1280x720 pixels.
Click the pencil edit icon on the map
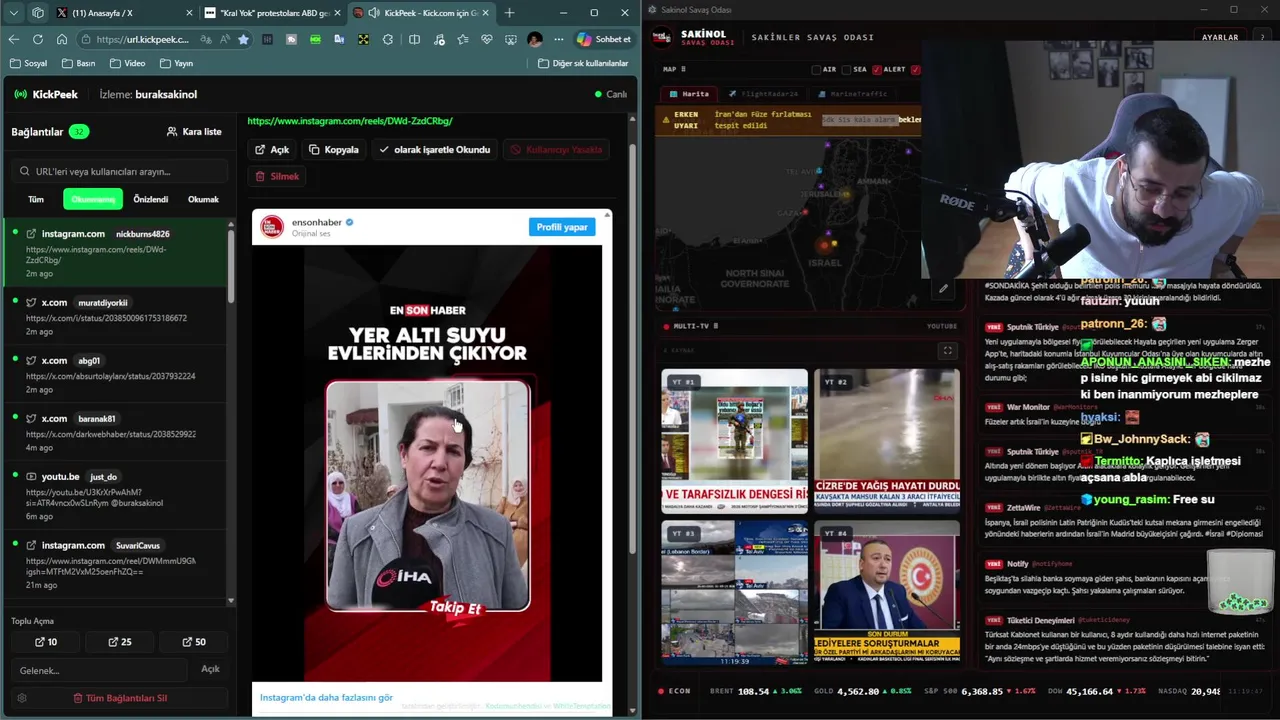(943, 289)
